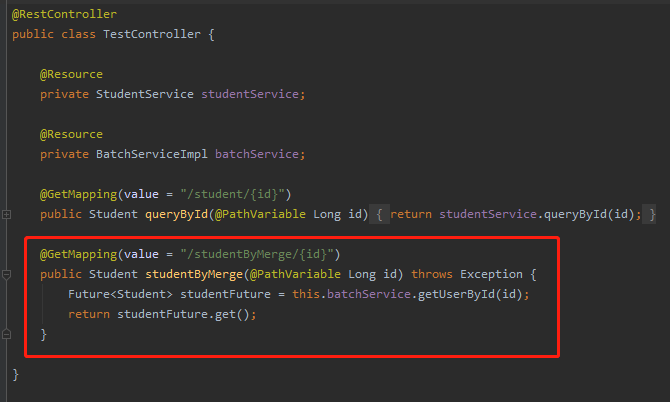Click the getUserById method call
Viewport: 670px width, 402px height.
(456, 294)
